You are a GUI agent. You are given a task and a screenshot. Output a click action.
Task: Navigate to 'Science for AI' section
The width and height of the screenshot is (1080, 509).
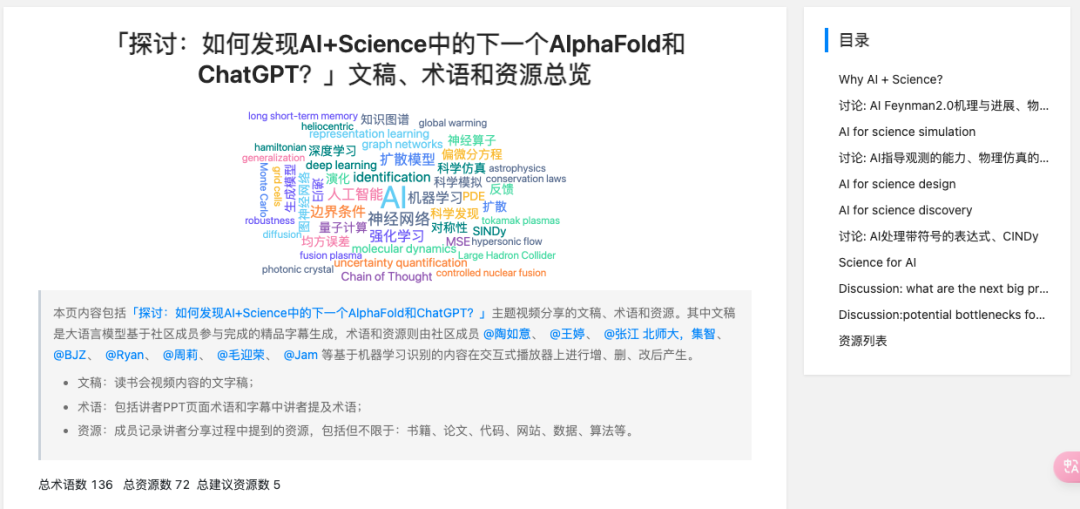(876, 263)
